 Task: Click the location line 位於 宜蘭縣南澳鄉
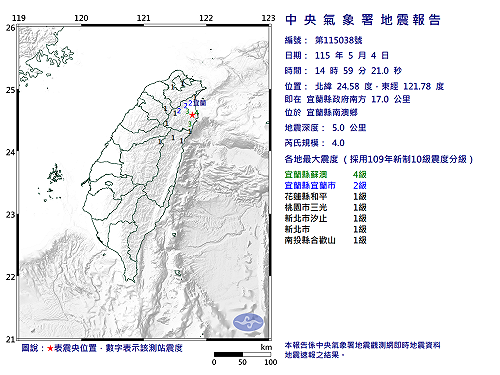[321, 112]
